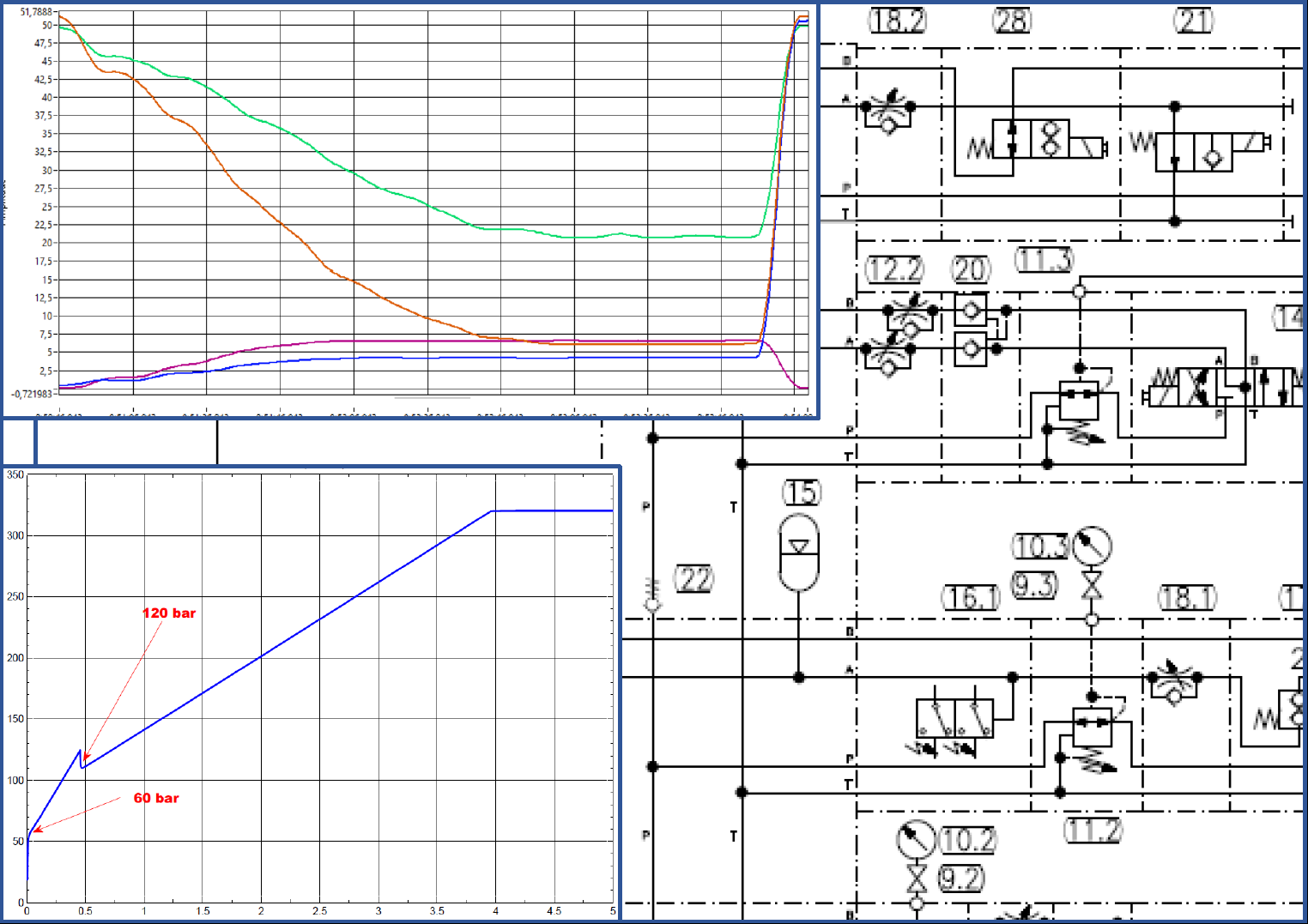Click the red '60 bar' annotation
The width and height of the screenshot is (1308, 924).
pos(156,798)
